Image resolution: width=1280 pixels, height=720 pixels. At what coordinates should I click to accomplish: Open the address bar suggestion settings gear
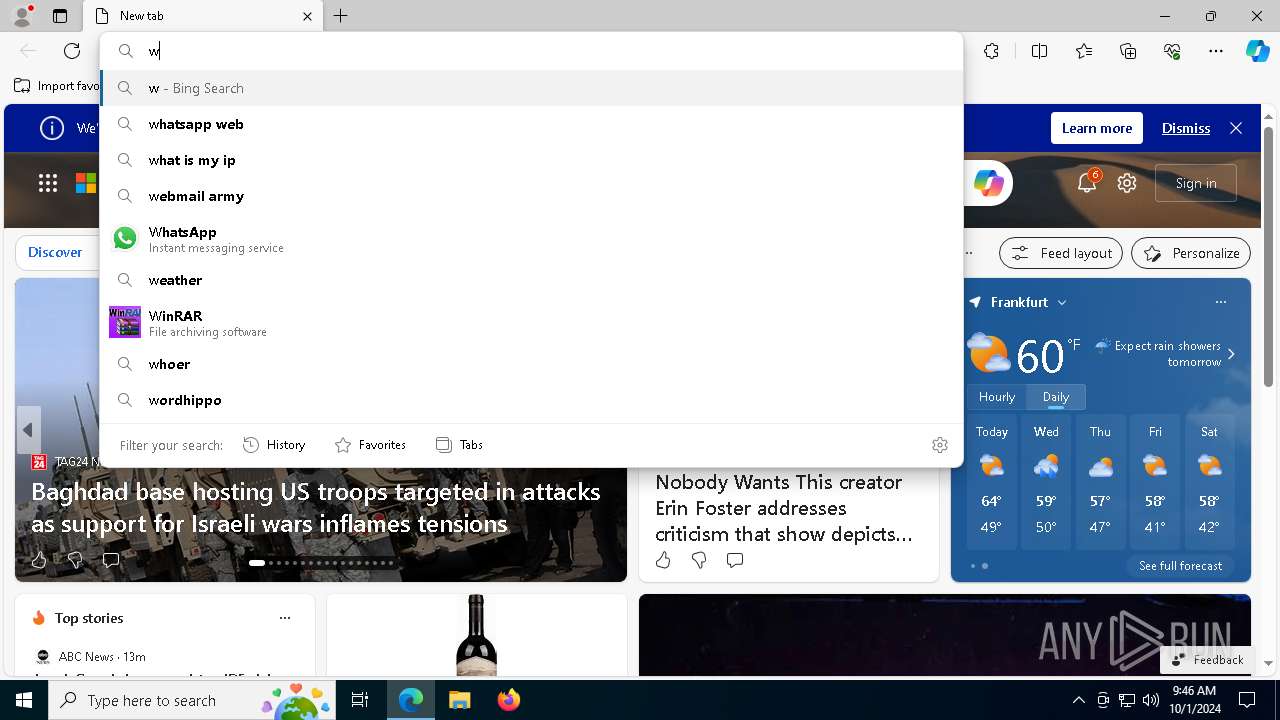coord(939,445)
